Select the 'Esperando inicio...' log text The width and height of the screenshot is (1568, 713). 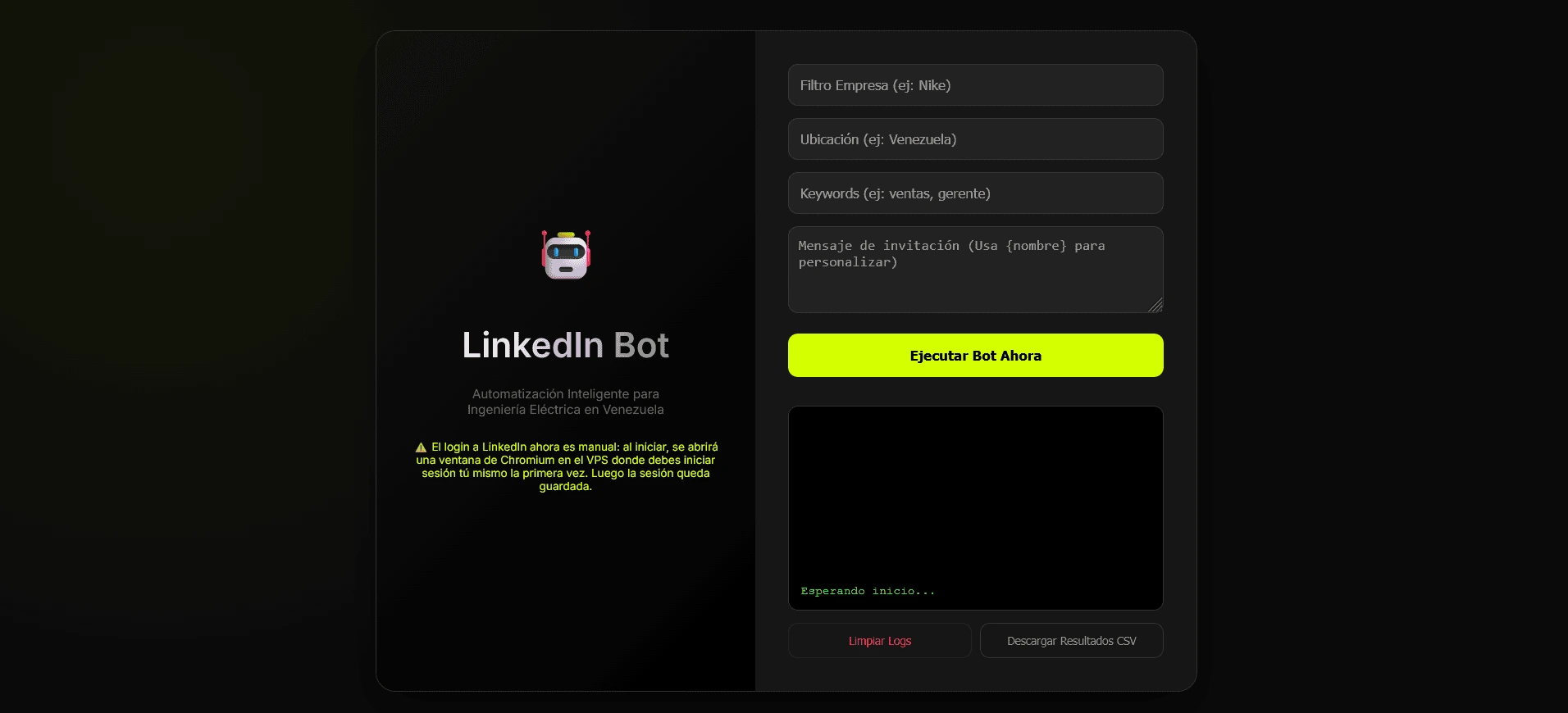[x=868, y=591]
